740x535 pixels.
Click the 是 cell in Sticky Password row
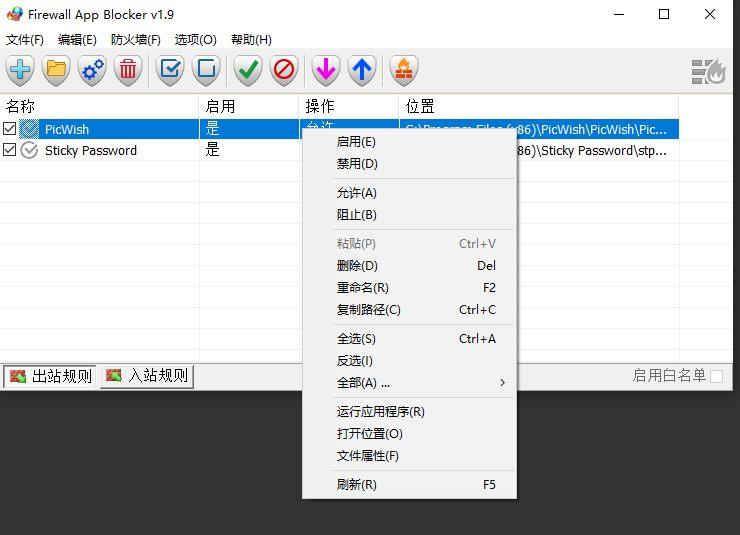(x=212, y=150)
